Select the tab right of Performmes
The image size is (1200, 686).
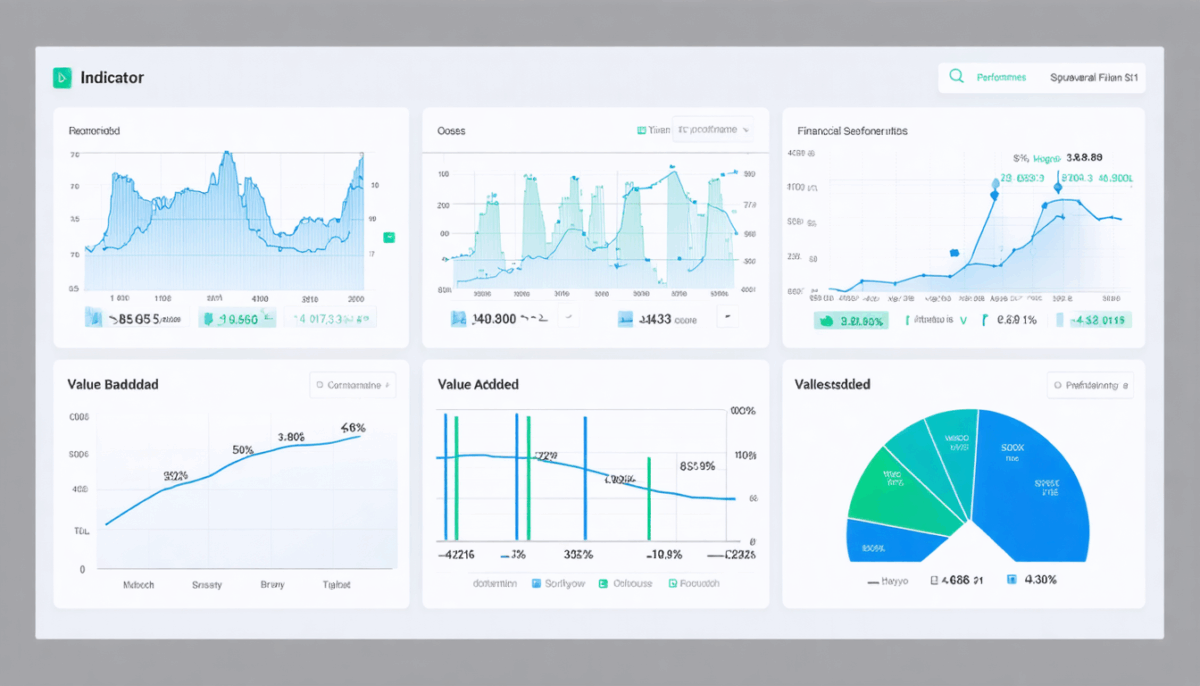1094,77
